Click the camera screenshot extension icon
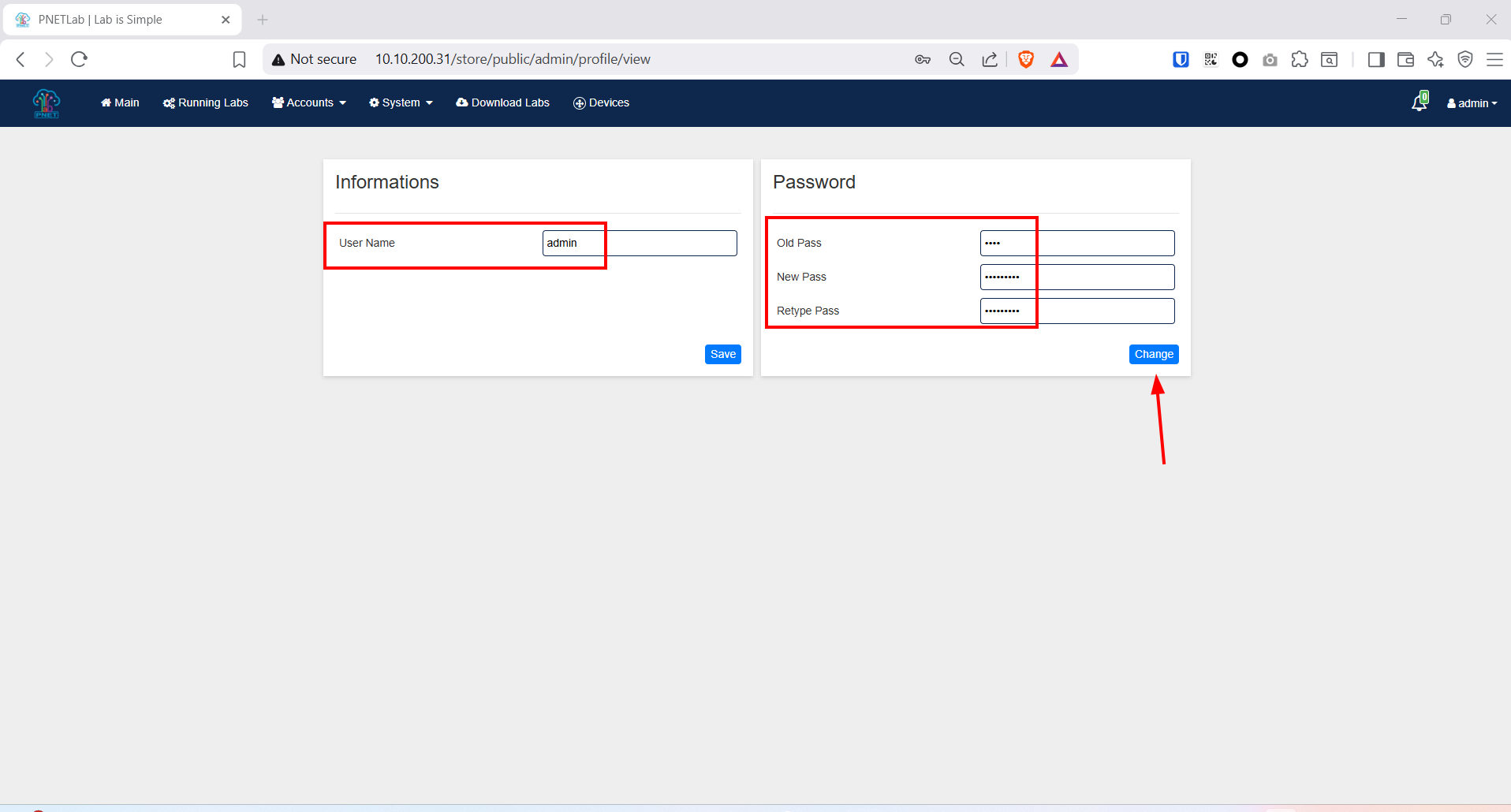 [x=1270, y=60]
